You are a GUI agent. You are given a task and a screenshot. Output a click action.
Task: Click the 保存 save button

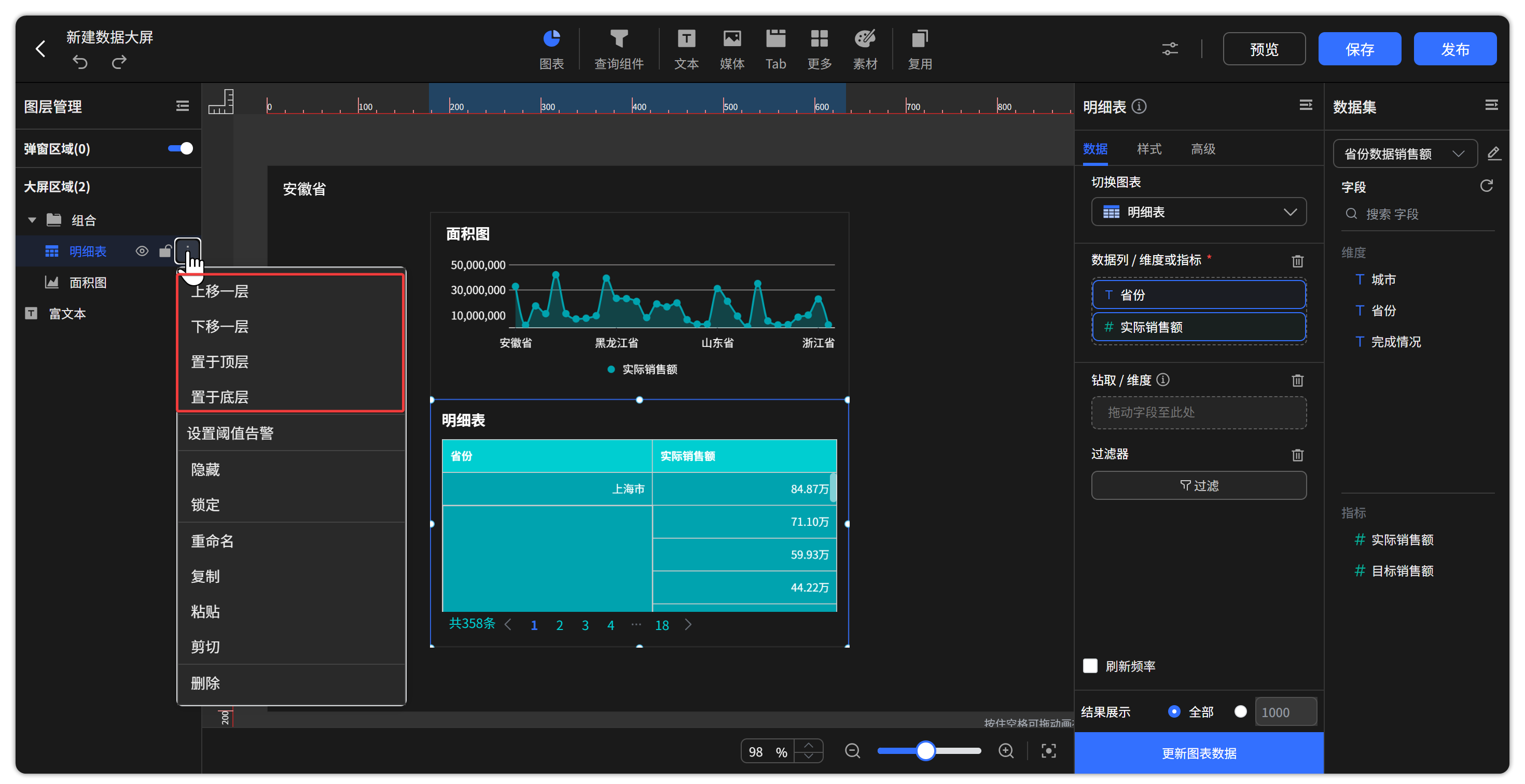click(x=1359, y=49)
